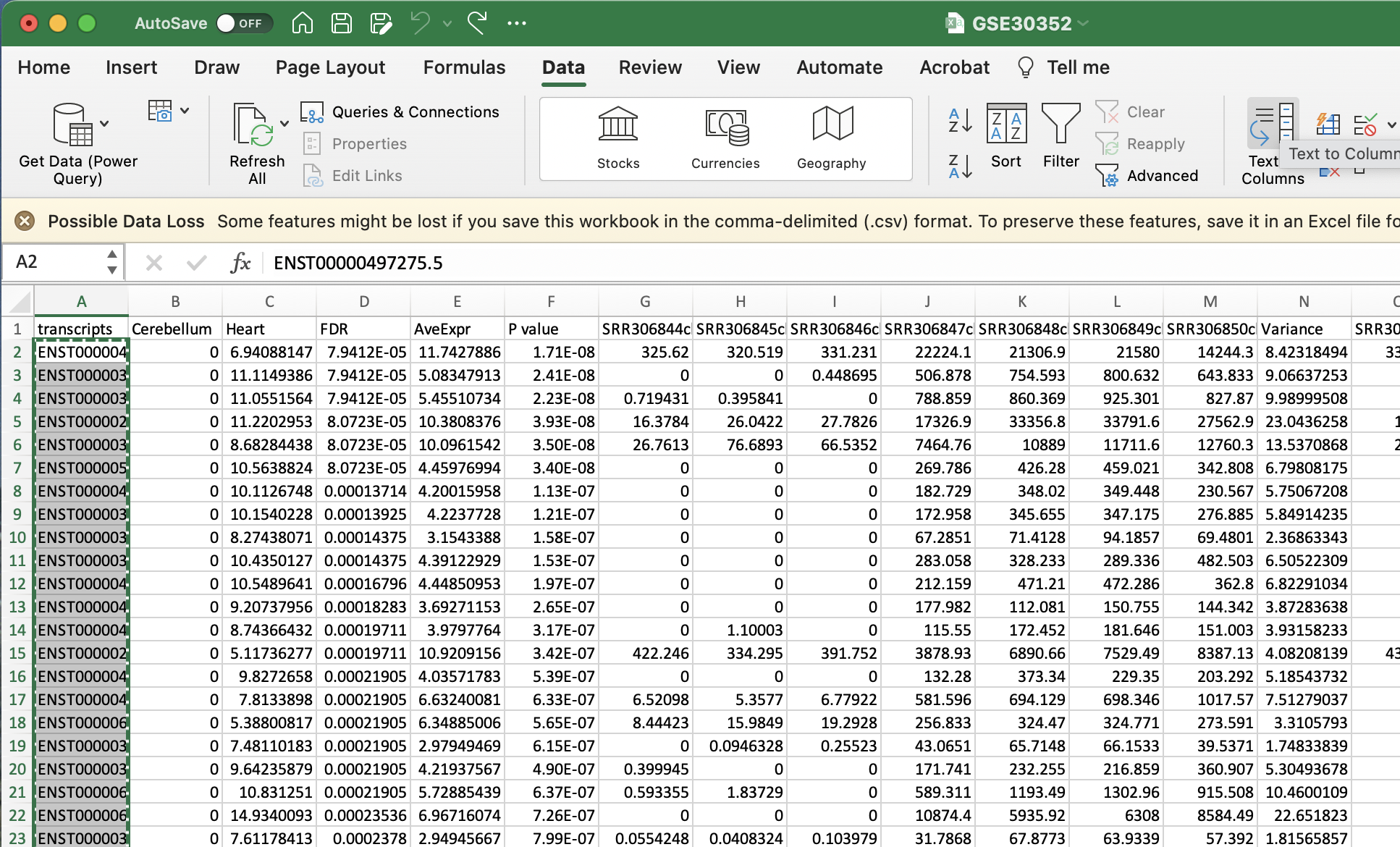Click the P value header cell
Image resolution: width=1400 pixels, height=847 pixels.
[x=552, y=329]
